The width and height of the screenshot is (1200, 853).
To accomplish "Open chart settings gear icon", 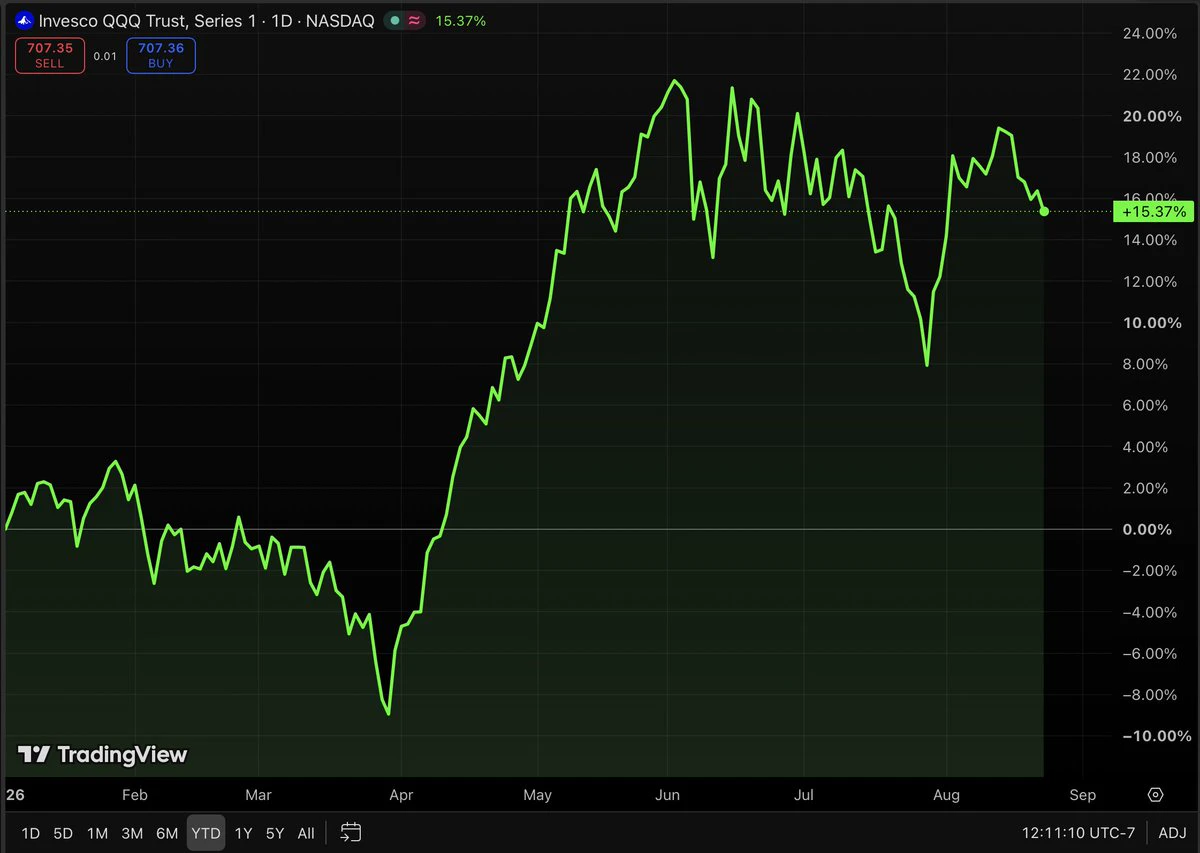I will coord(1156,795).
